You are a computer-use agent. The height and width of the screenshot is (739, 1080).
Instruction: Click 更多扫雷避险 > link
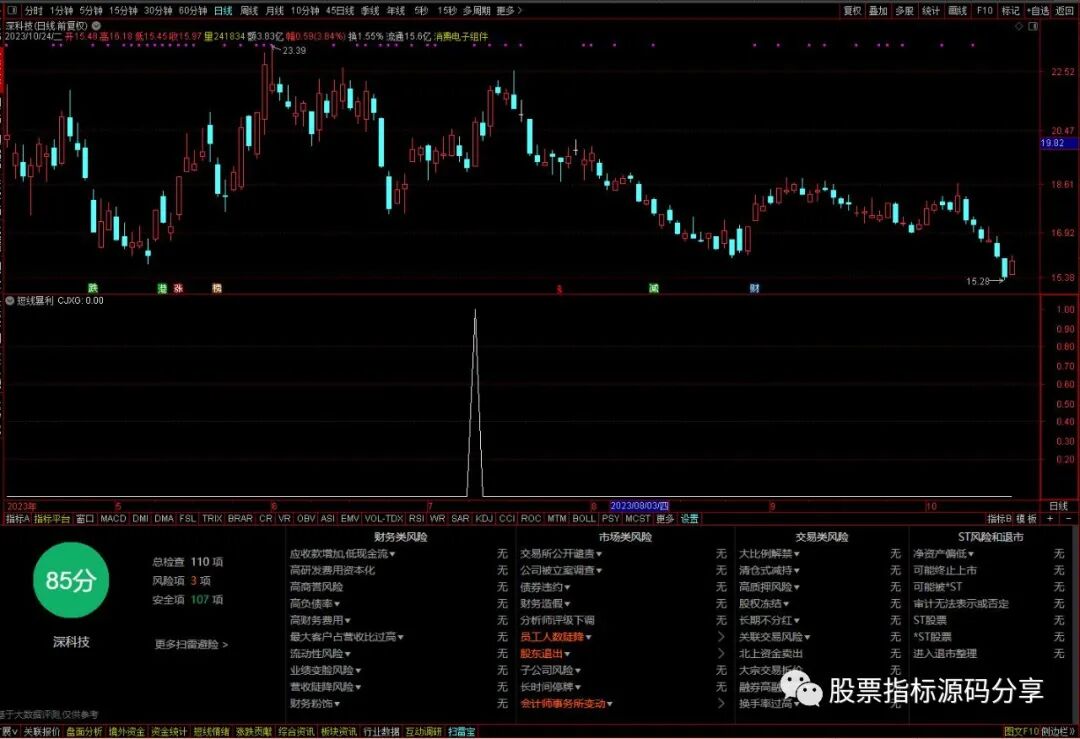click(191, 644)
